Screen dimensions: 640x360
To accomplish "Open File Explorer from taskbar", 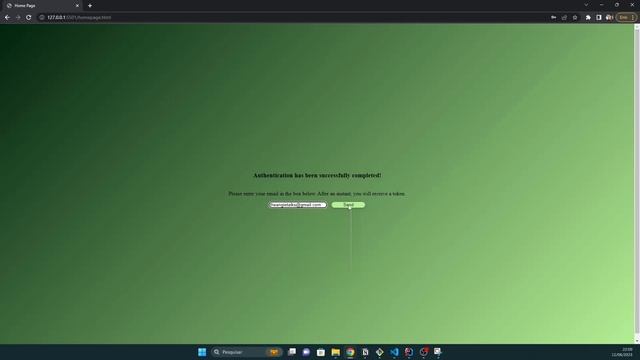I will 336,352.
